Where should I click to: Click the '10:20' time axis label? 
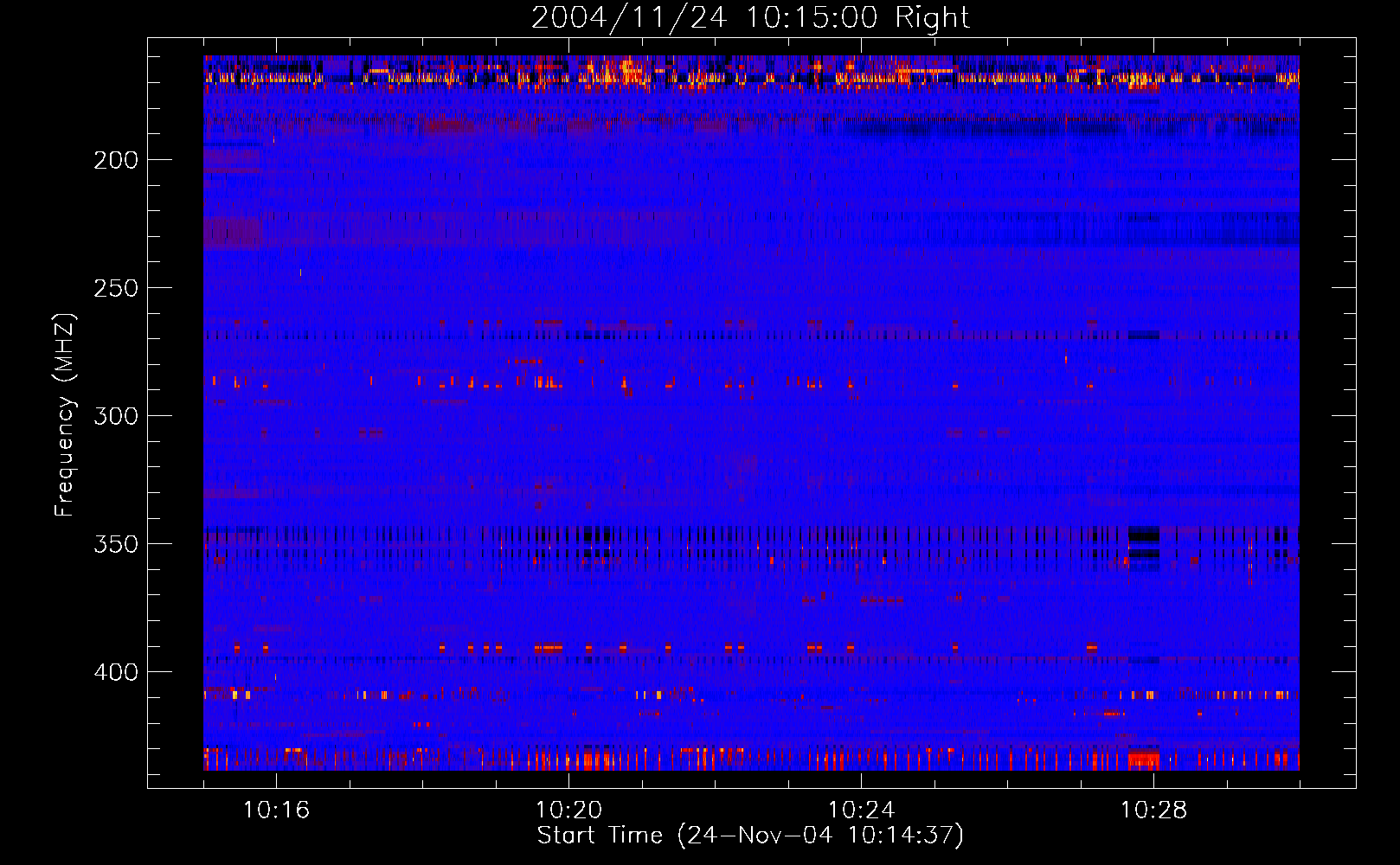[x=568, y=811]
